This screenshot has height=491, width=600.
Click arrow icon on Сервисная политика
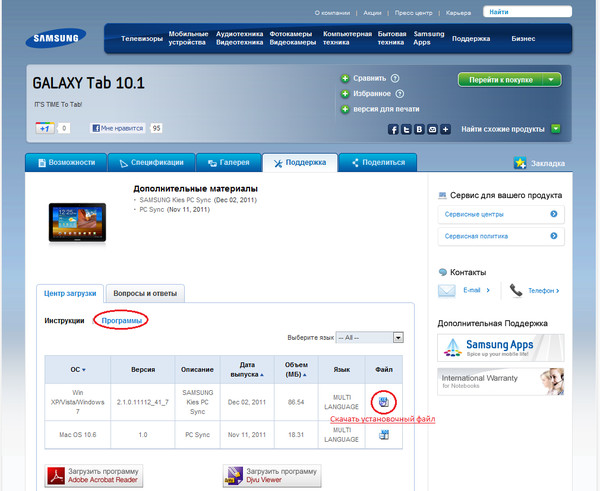click(554, 236)
